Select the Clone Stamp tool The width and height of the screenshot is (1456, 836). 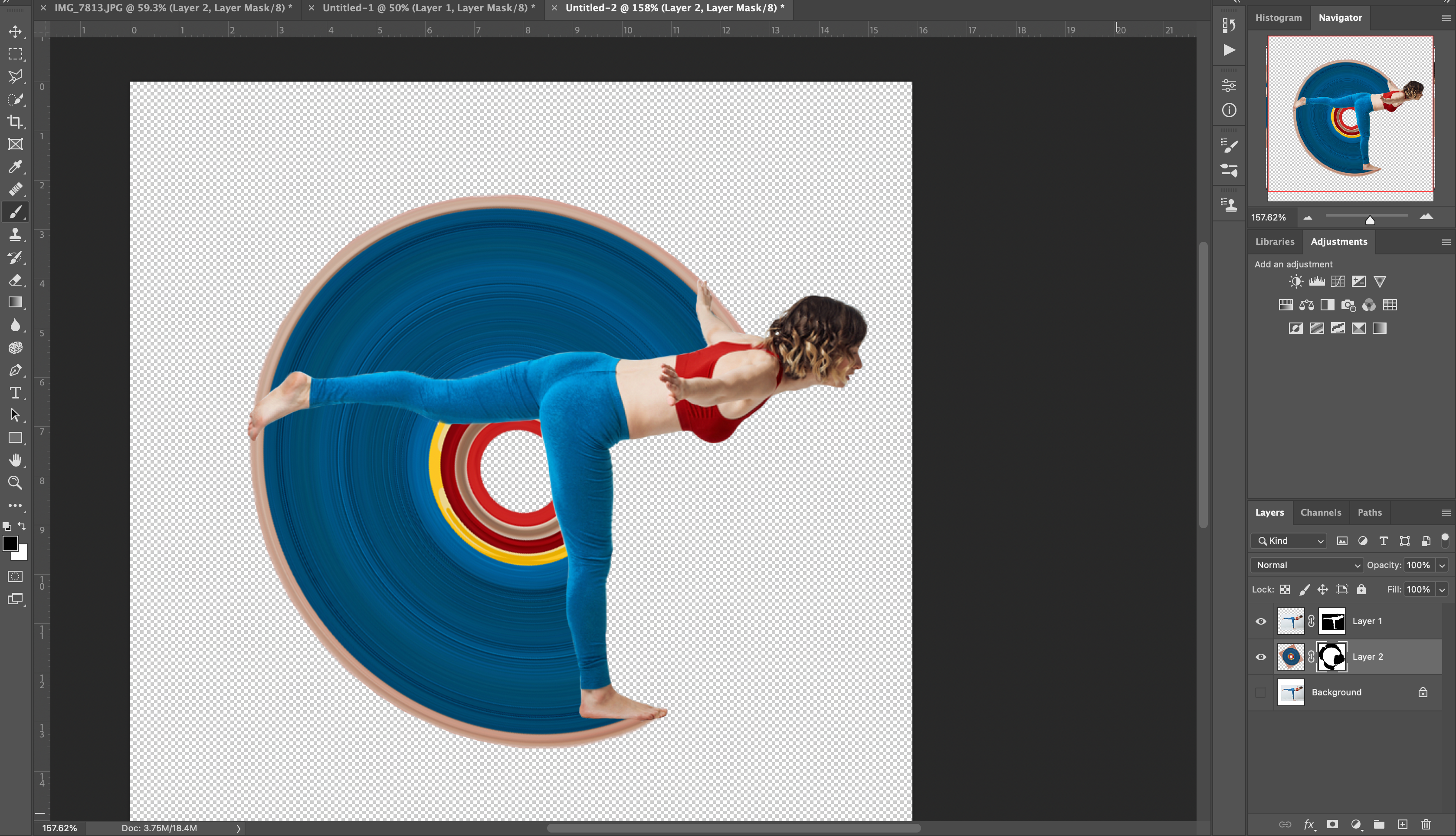coord(16,234)
